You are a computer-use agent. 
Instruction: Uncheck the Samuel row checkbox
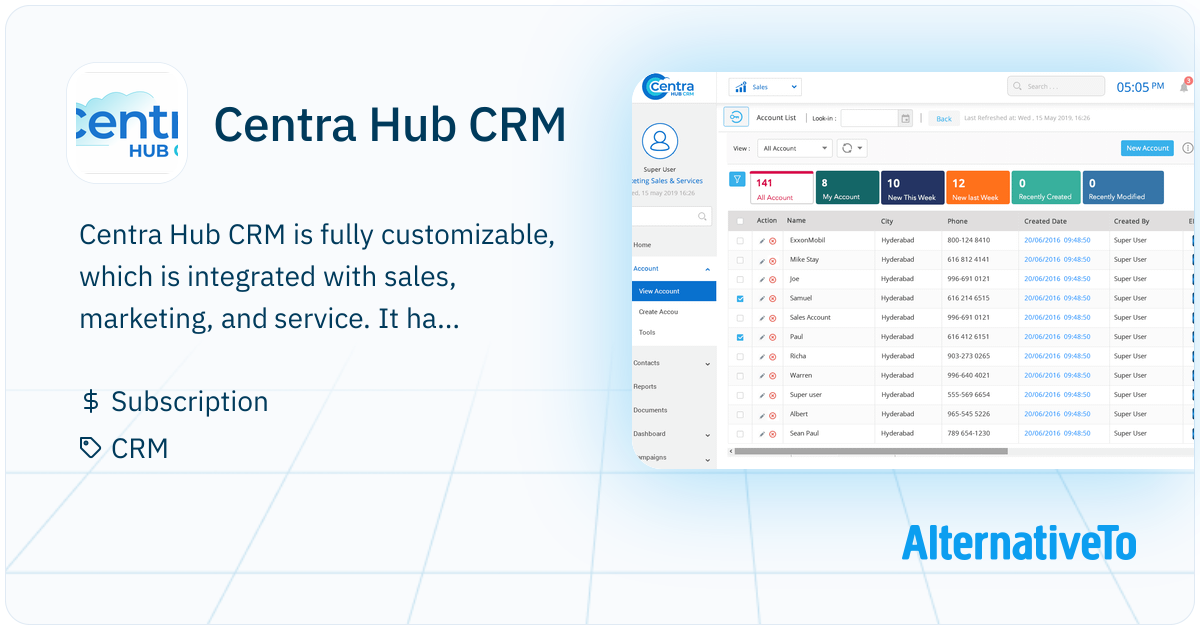click(x=740, y=298)
